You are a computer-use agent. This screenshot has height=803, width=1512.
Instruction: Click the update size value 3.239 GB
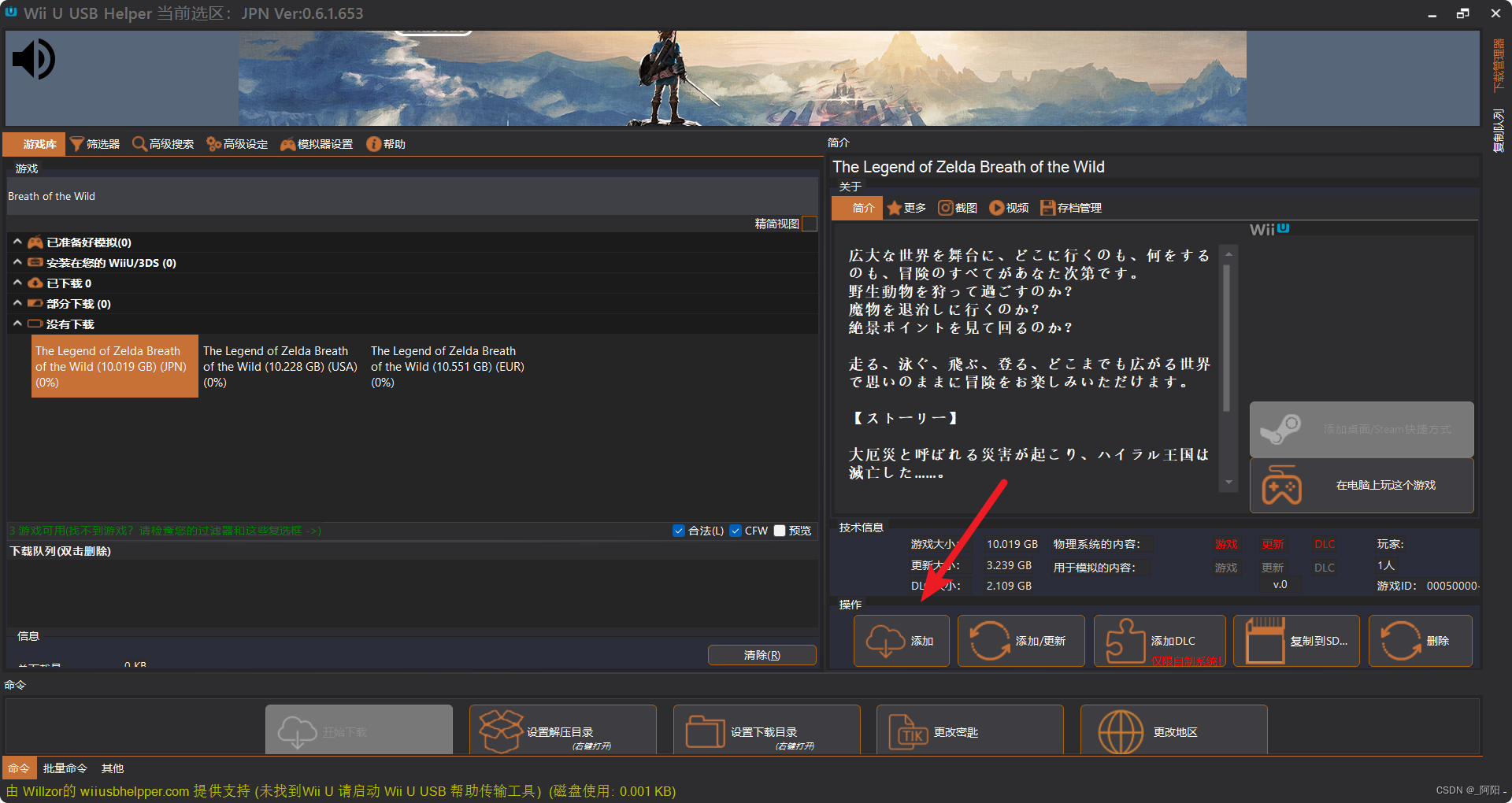click(1009, 565)
